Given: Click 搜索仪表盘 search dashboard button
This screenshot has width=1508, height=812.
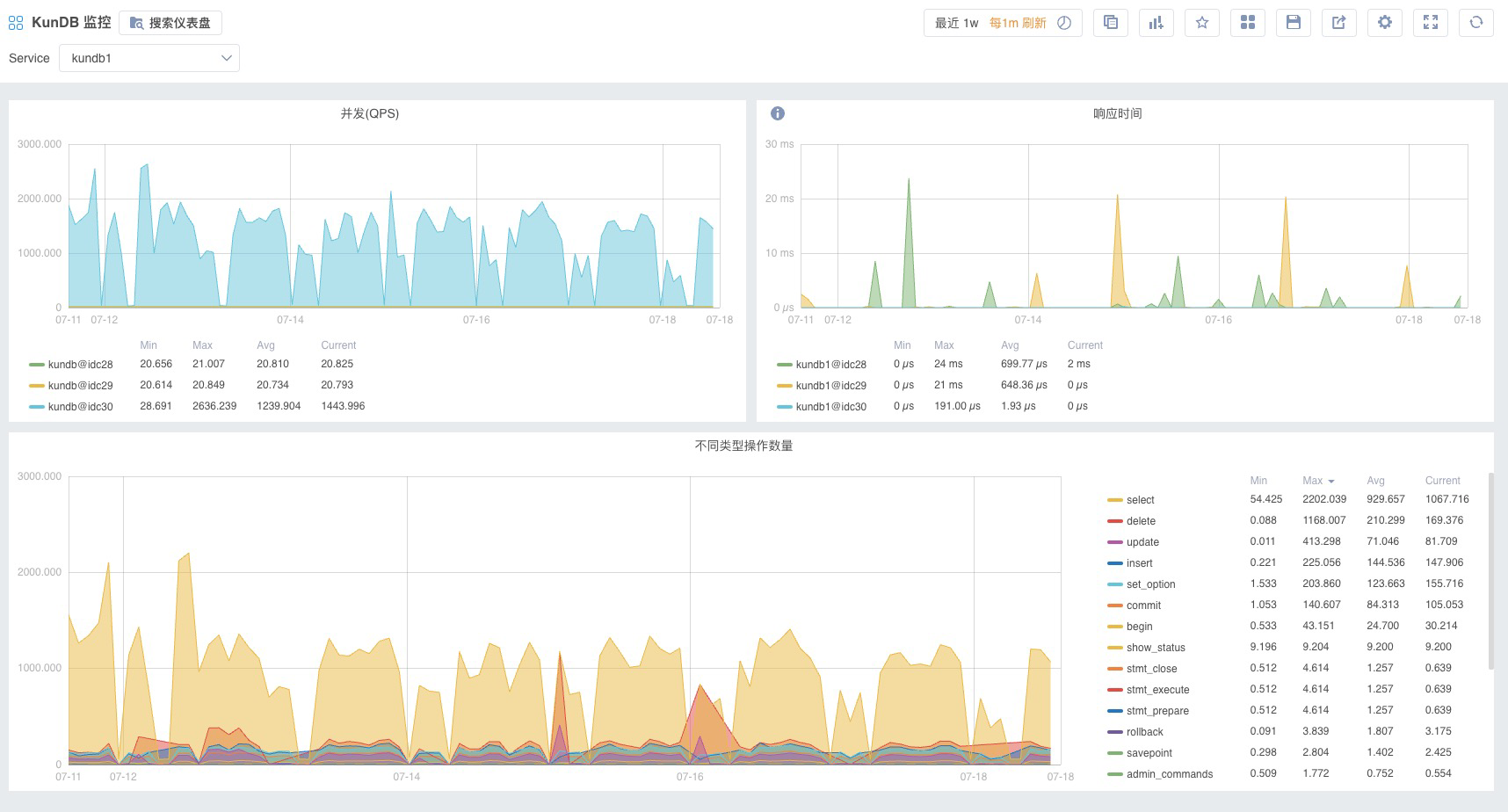Looking at the screenshot, I should pyautogui.click(x=170, y=23).
